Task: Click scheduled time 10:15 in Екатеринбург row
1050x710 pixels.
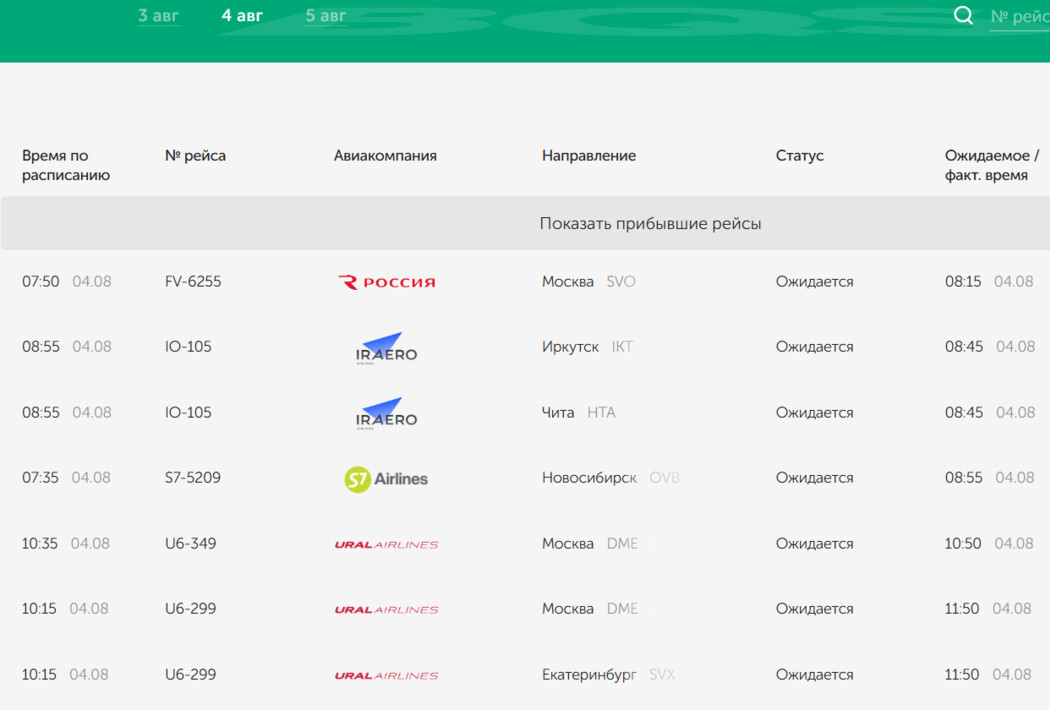Action: [40, 674]
